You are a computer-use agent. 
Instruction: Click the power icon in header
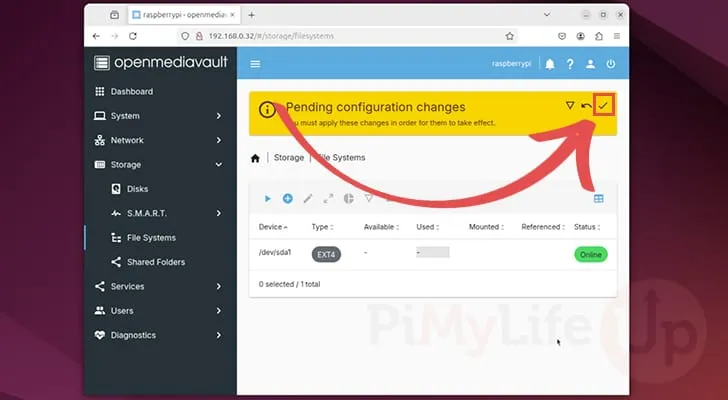click(611, 64)
